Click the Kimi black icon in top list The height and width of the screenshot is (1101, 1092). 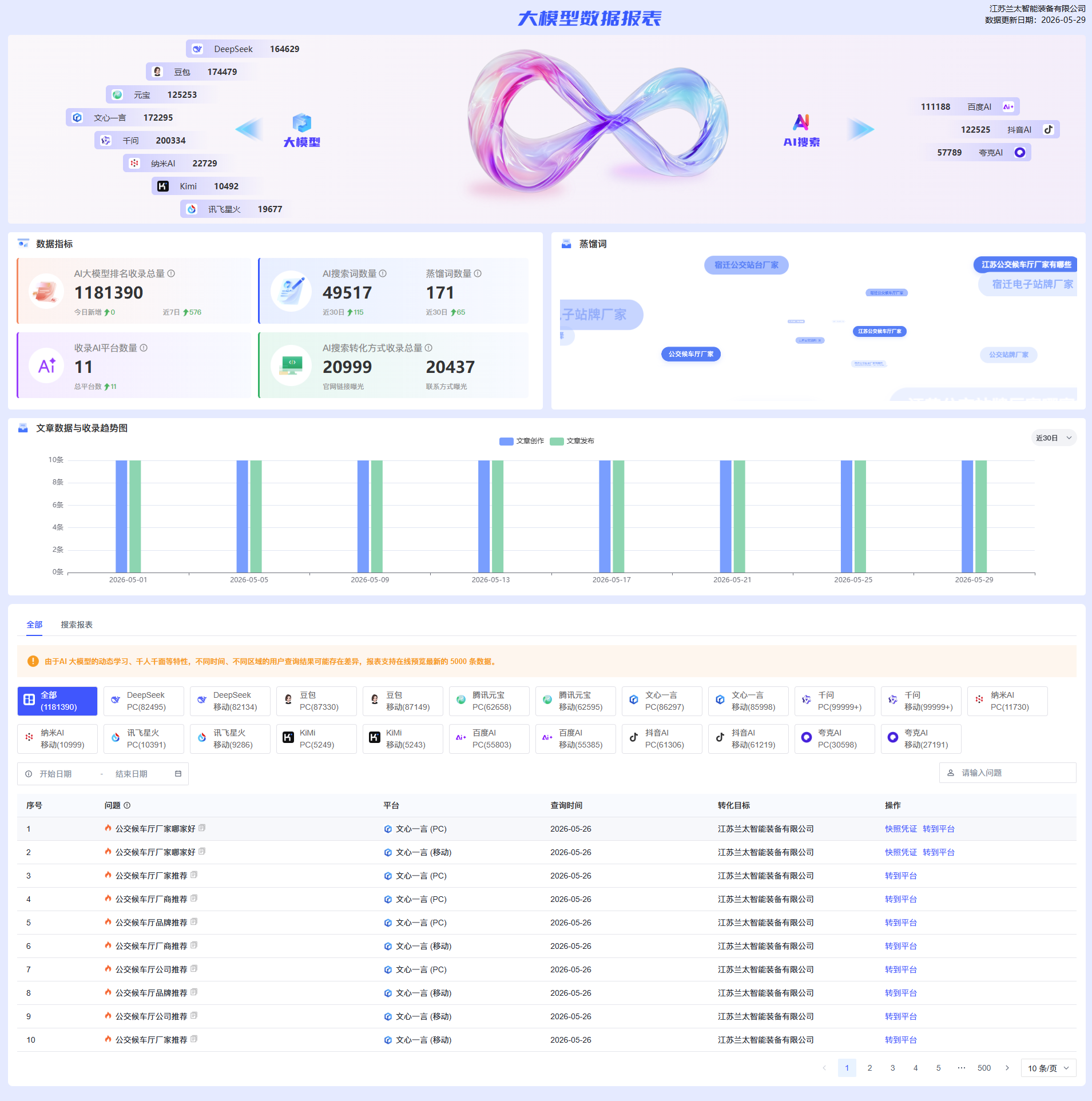(163, 186)
